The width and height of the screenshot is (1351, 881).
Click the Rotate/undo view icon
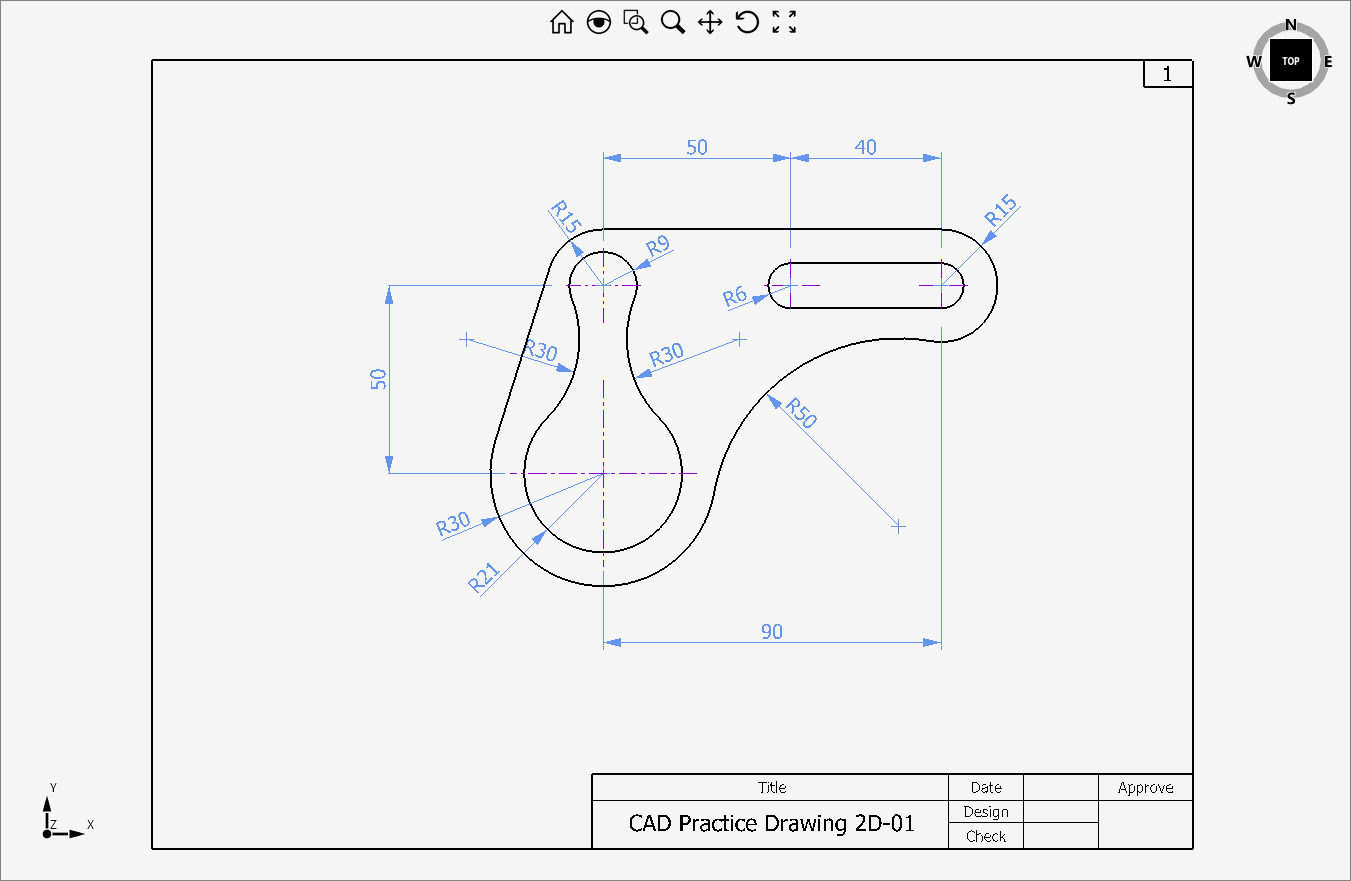point(747,22)
